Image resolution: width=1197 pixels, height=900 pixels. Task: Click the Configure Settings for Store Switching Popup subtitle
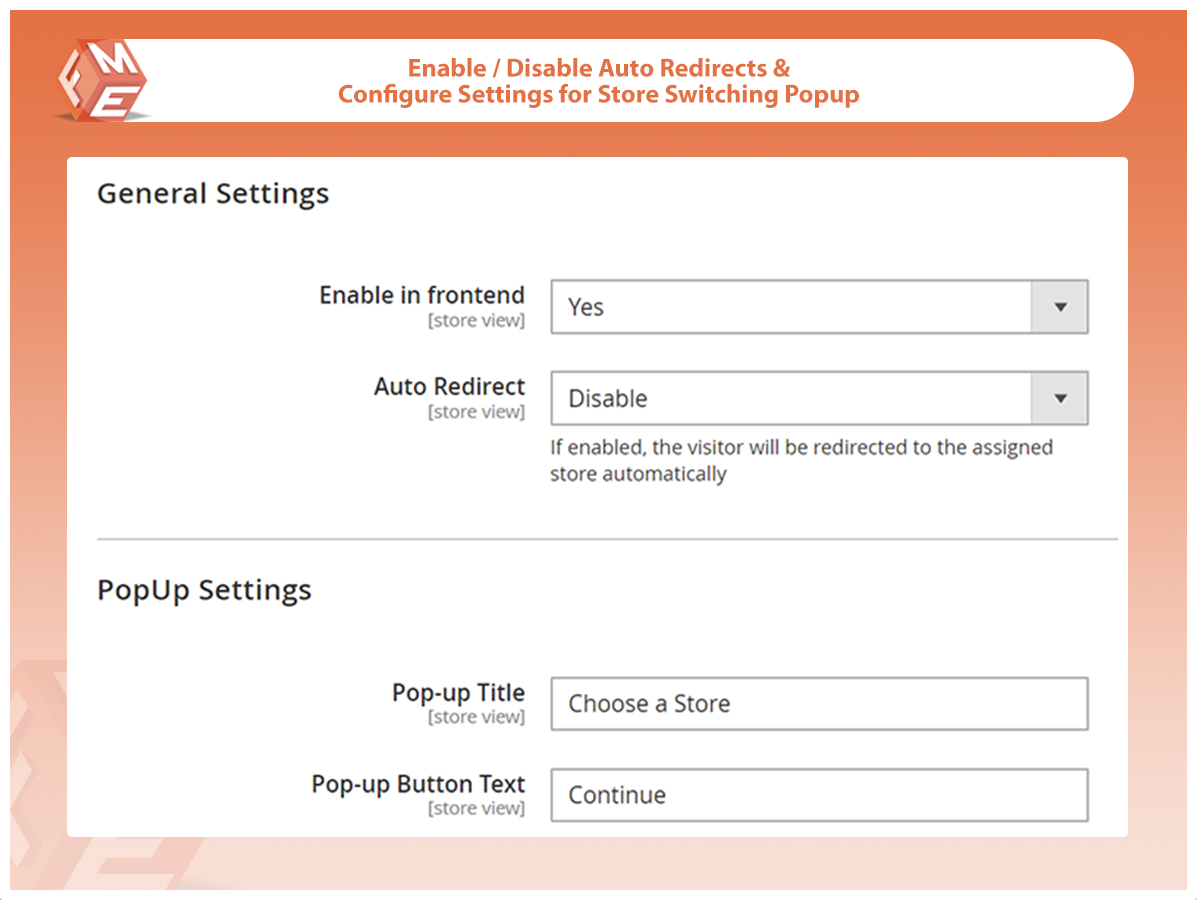(x=598, y=95)
